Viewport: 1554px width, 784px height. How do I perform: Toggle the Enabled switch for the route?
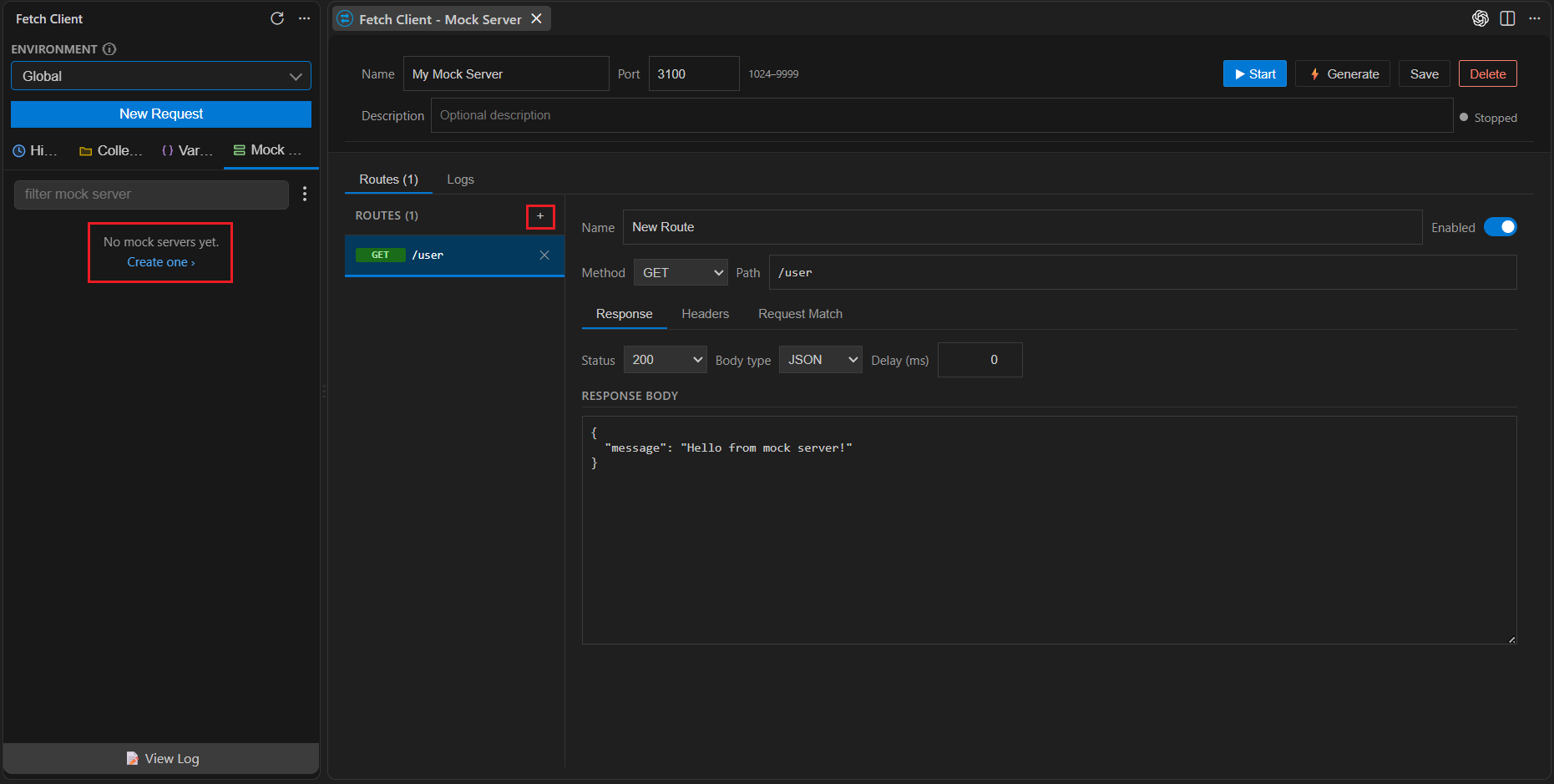click(x=1501, y=227)
